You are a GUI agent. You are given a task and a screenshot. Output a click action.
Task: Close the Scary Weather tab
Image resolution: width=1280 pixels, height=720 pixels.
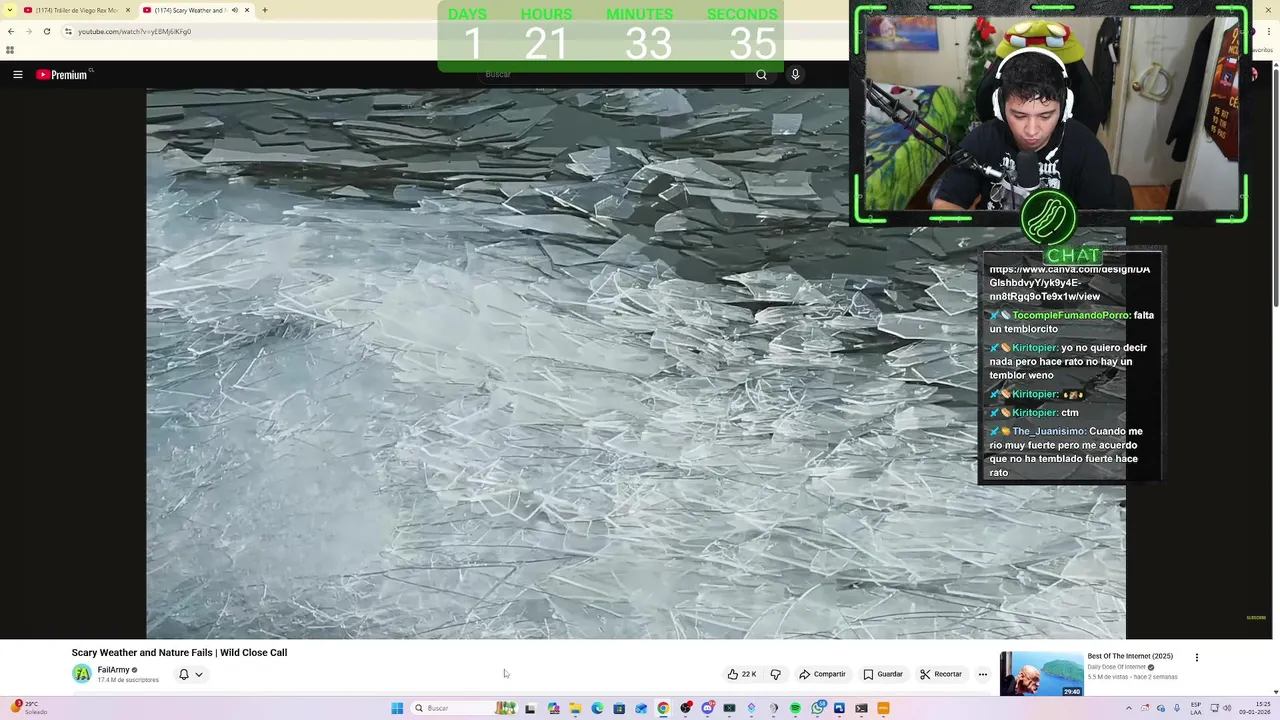(247, 10)
